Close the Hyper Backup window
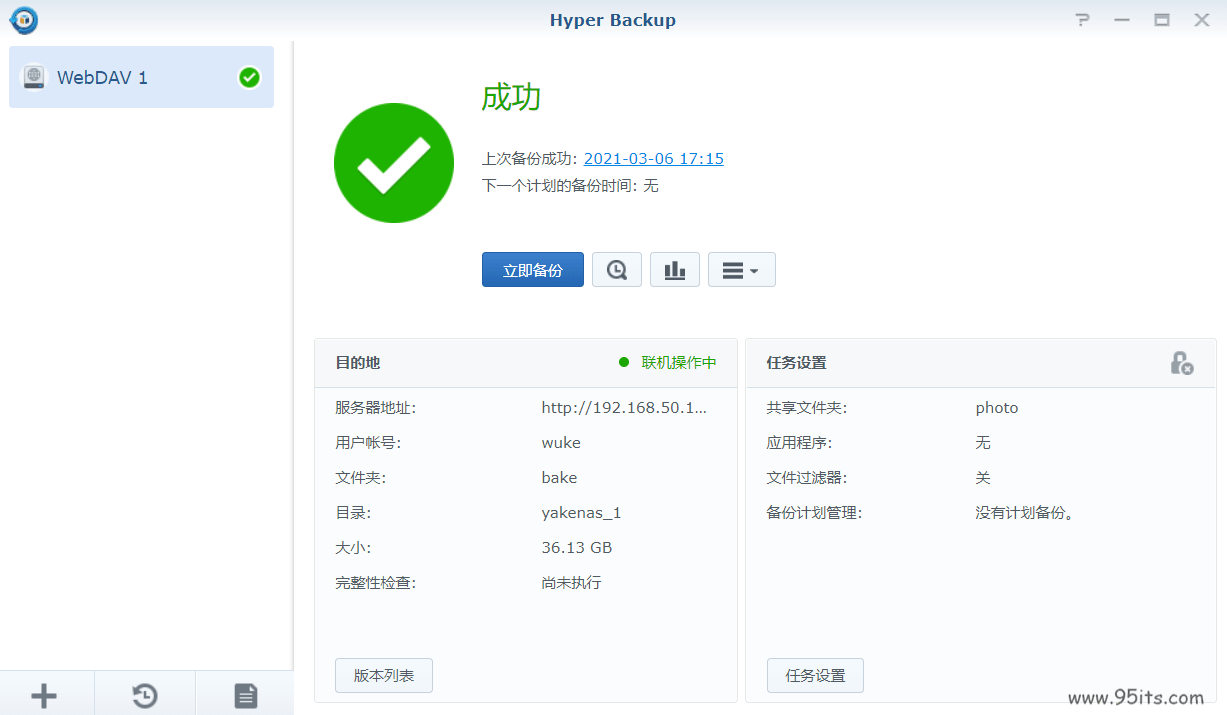 pyautogui.click(x=1202, y=20)
